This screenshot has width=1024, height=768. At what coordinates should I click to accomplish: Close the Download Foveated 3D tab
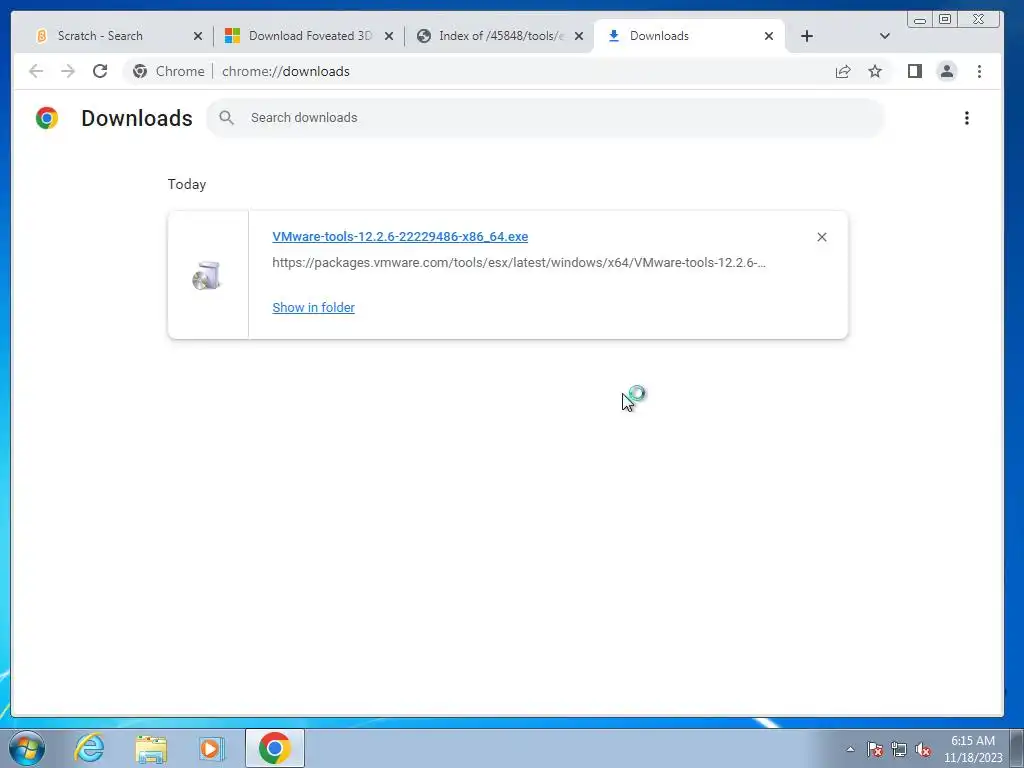[389, 37]
